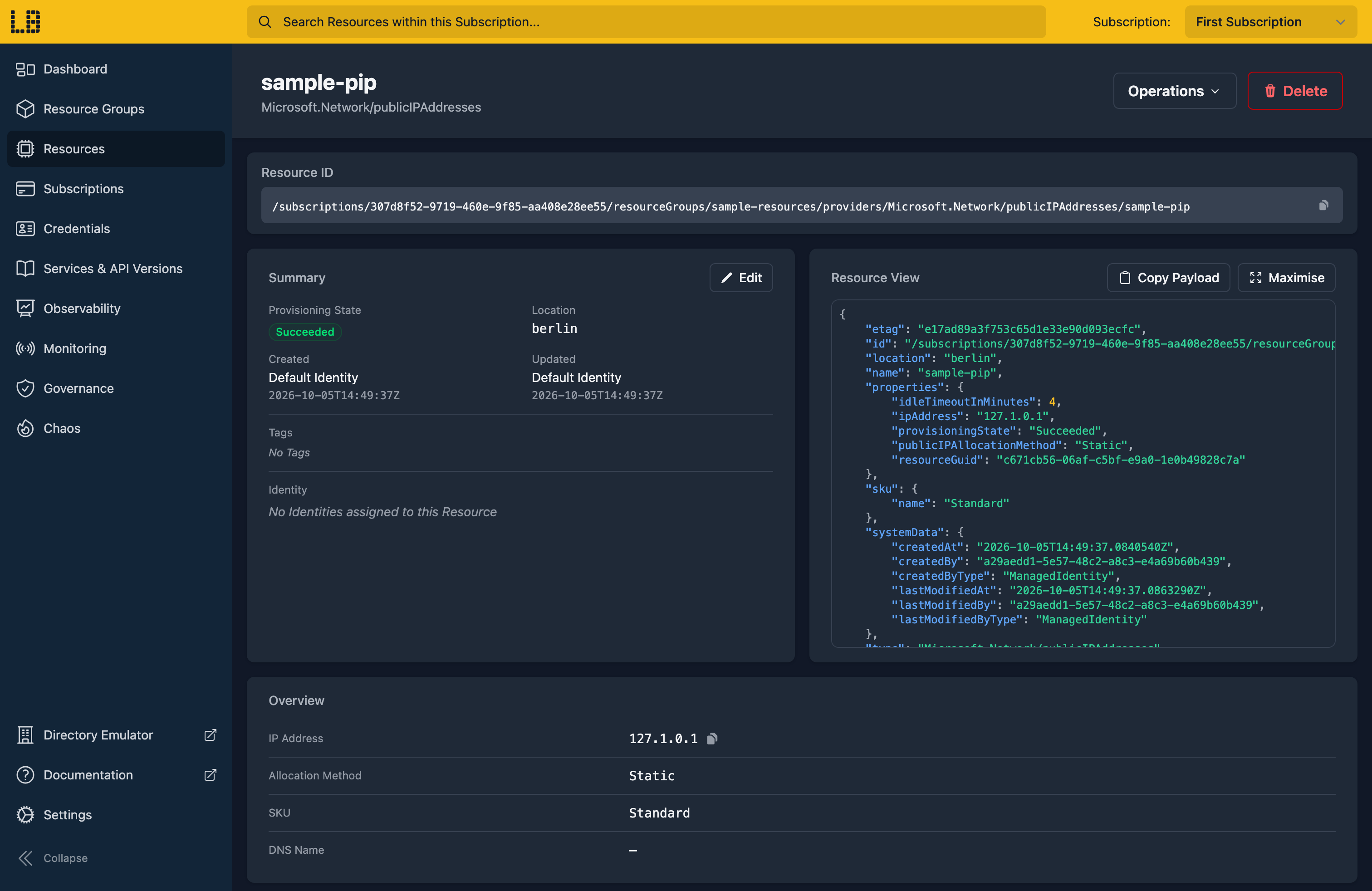The image size is (1372, 891).
Task: Open Directory Emulator link in the sidebar
Action: (x=116, y=735)
